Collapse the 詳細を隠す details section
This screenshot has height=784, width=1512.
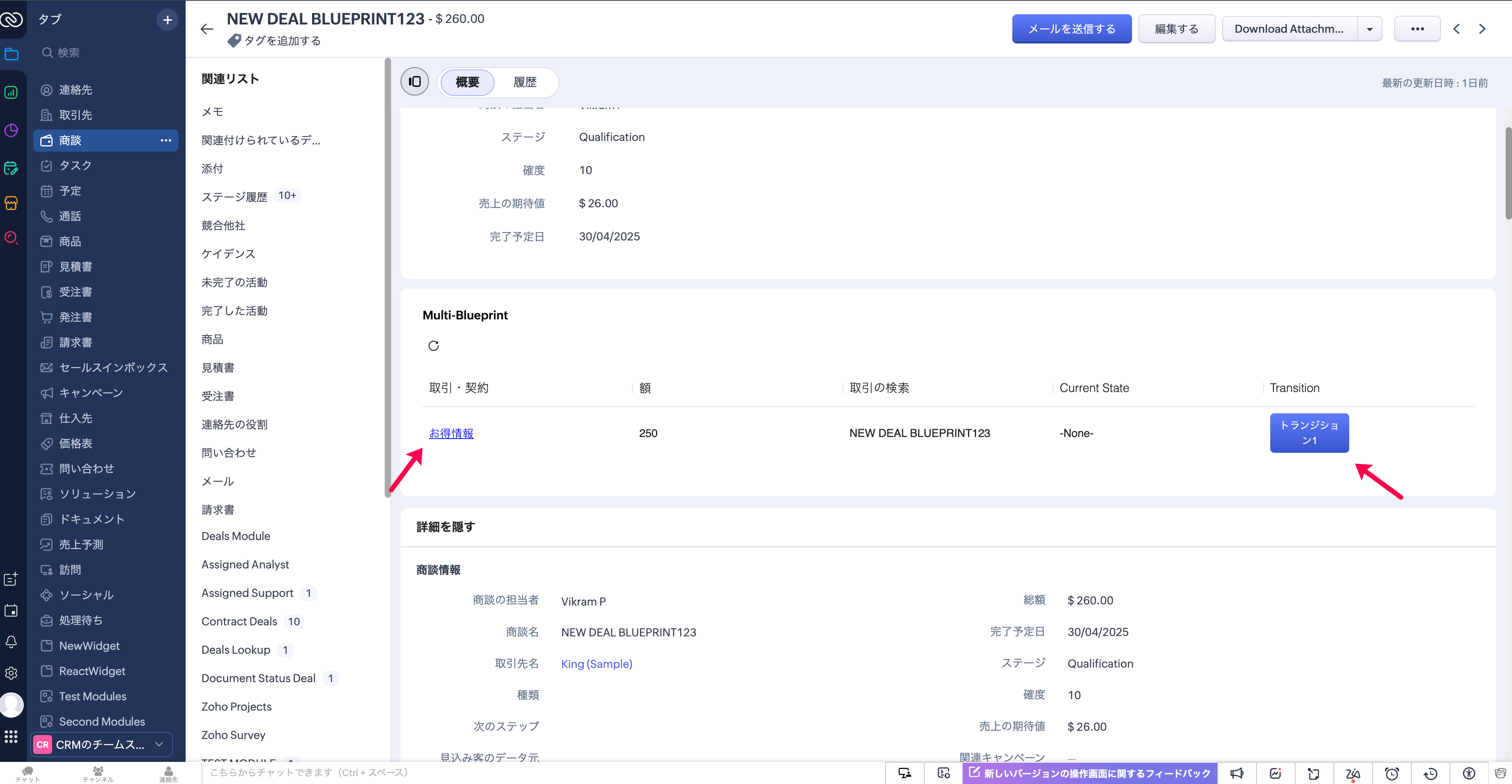(x=446, y=526)
